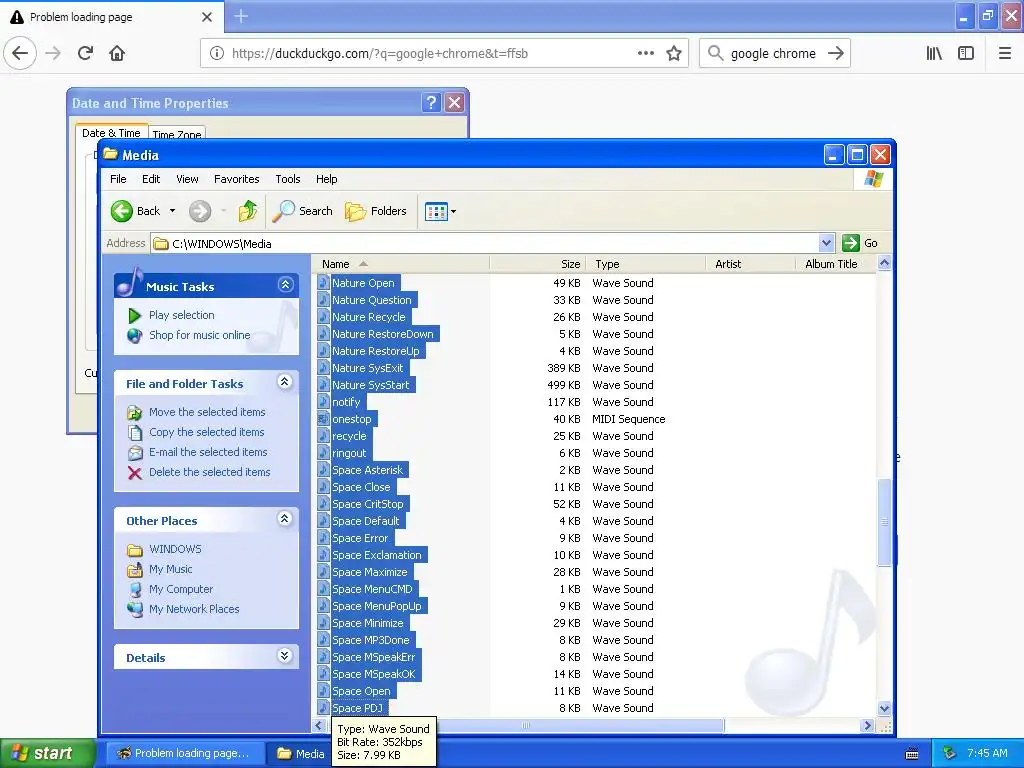Image resolution: width=1024 pixels, height=768 pixels.
Task: Open new Firefox tab with plus button
Action: (241, 16)
